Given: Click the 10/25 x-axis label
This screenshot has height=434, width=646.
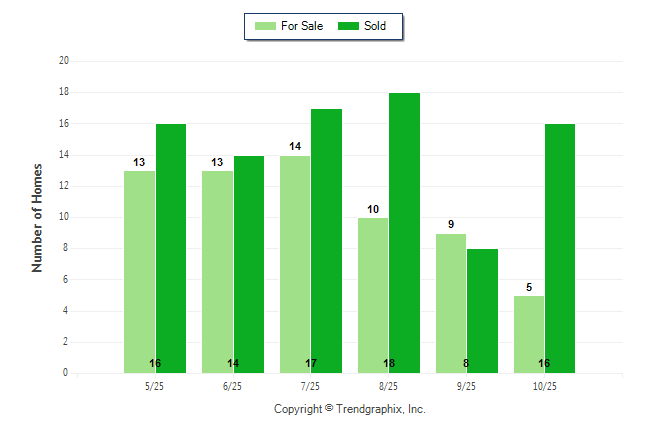Looking at the screenshot, I should [x=545, y=386].
